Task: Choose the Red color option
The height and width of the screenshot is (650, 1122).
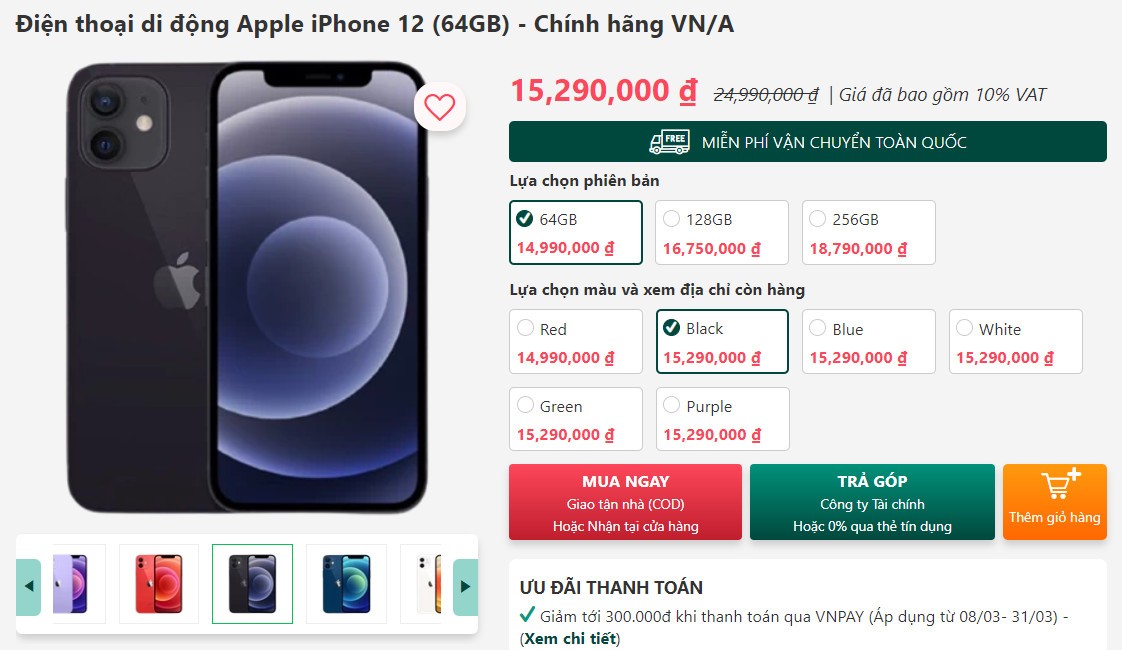Action: click(x=576, y=341)
